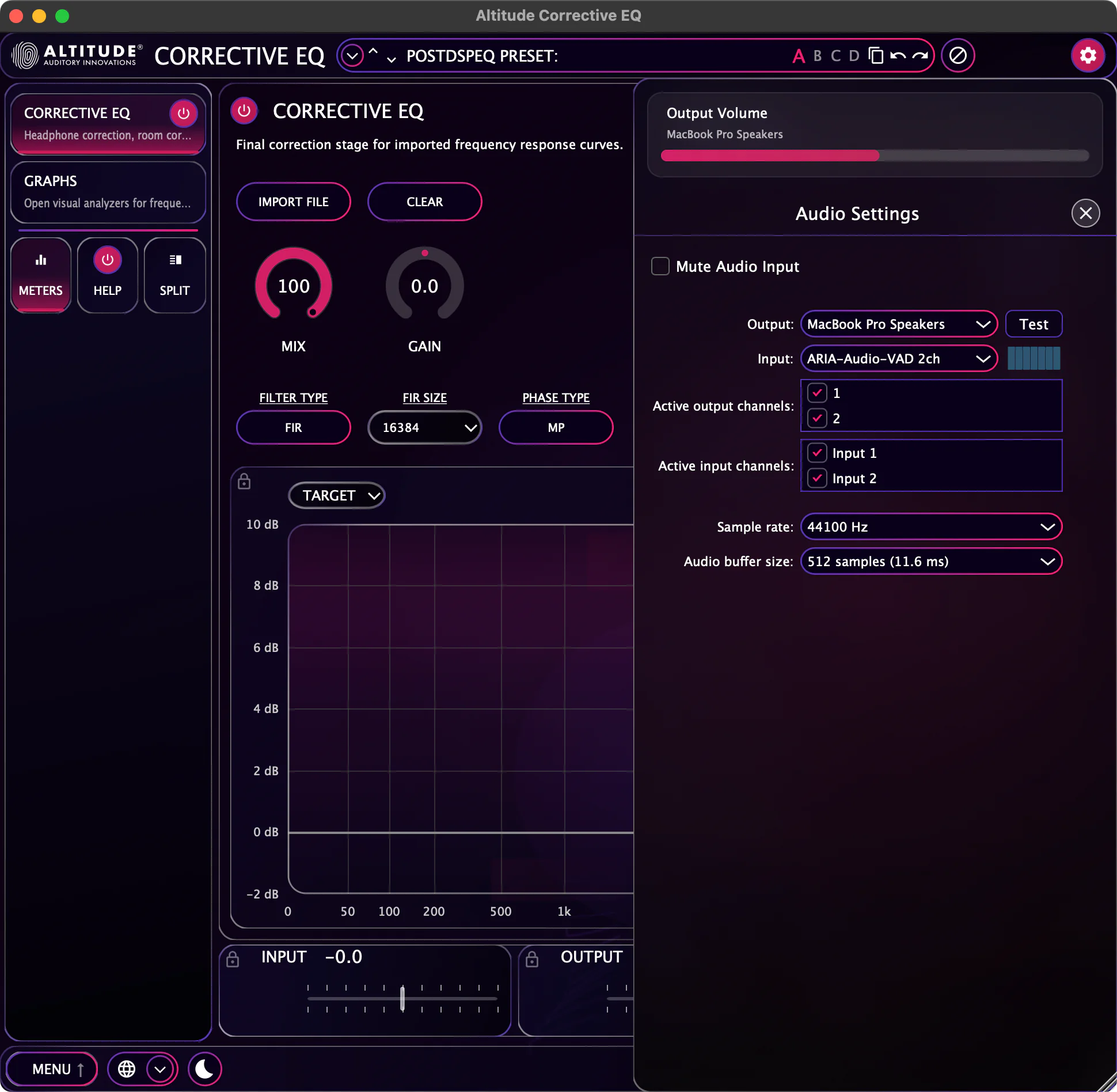Toggle the FIR filter type button
This screenshot has height=1092, width=1117.
(294, 427)
